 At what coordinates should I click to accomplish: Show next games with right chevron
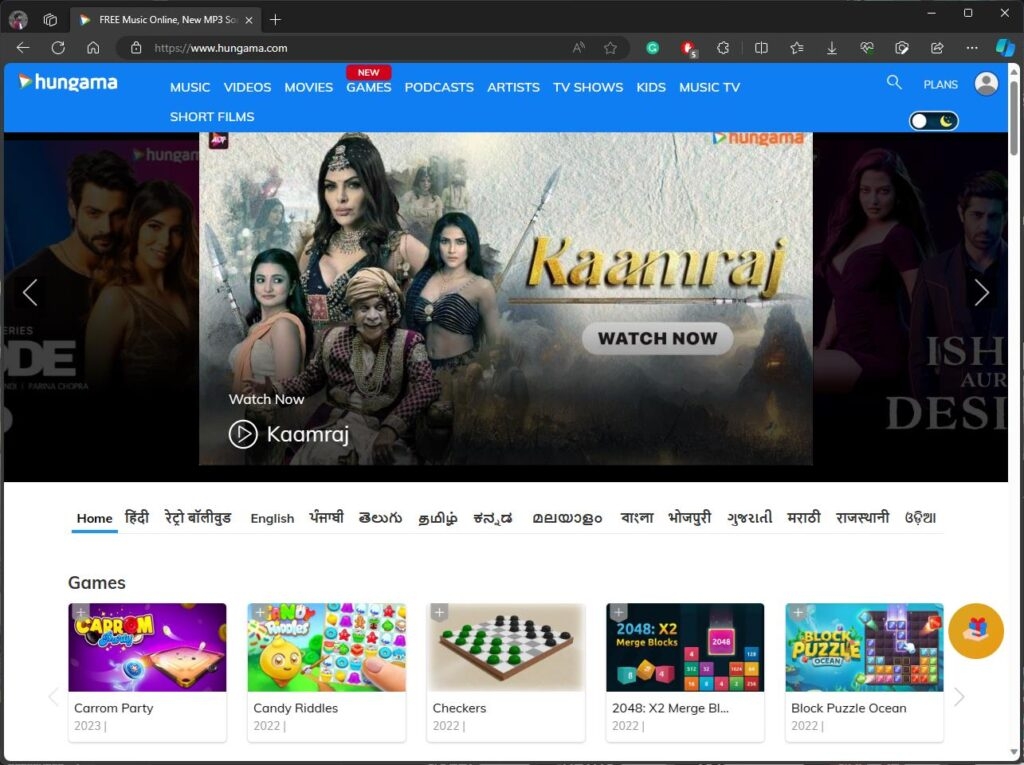tap(959, 697)
